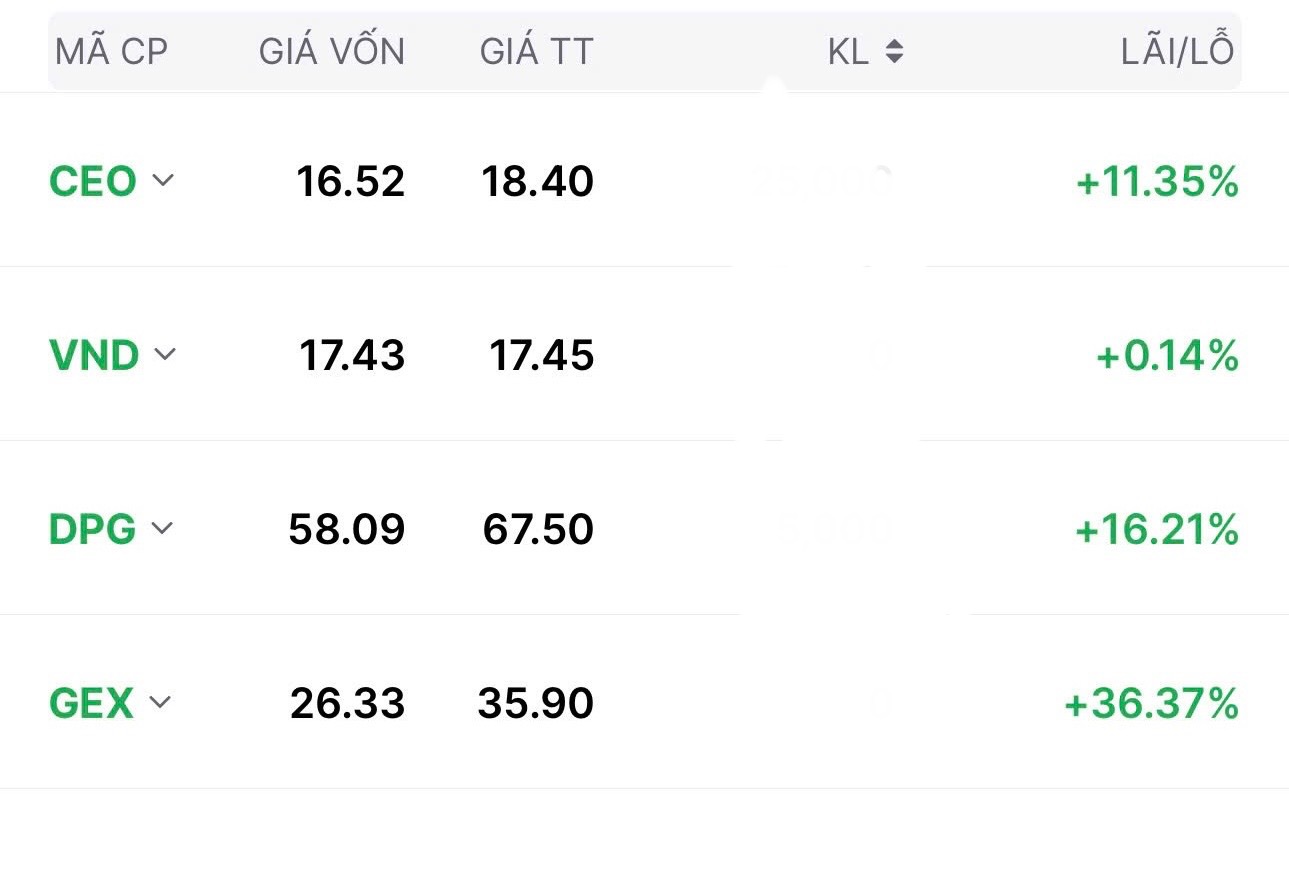Select GEX profit value +36.37%
Screen dimensions: 1289x895
[x=1151, y=704]
